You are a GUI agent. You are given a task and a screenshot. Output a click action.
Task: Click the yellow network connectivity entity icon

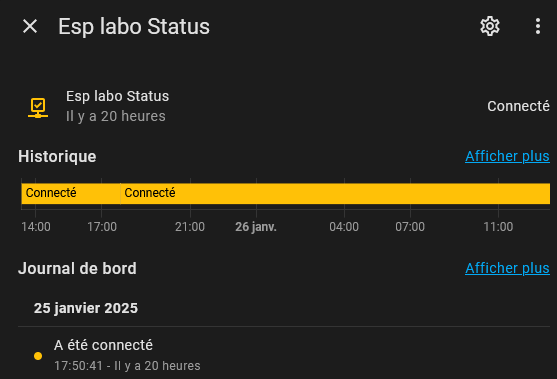[38, 108]
